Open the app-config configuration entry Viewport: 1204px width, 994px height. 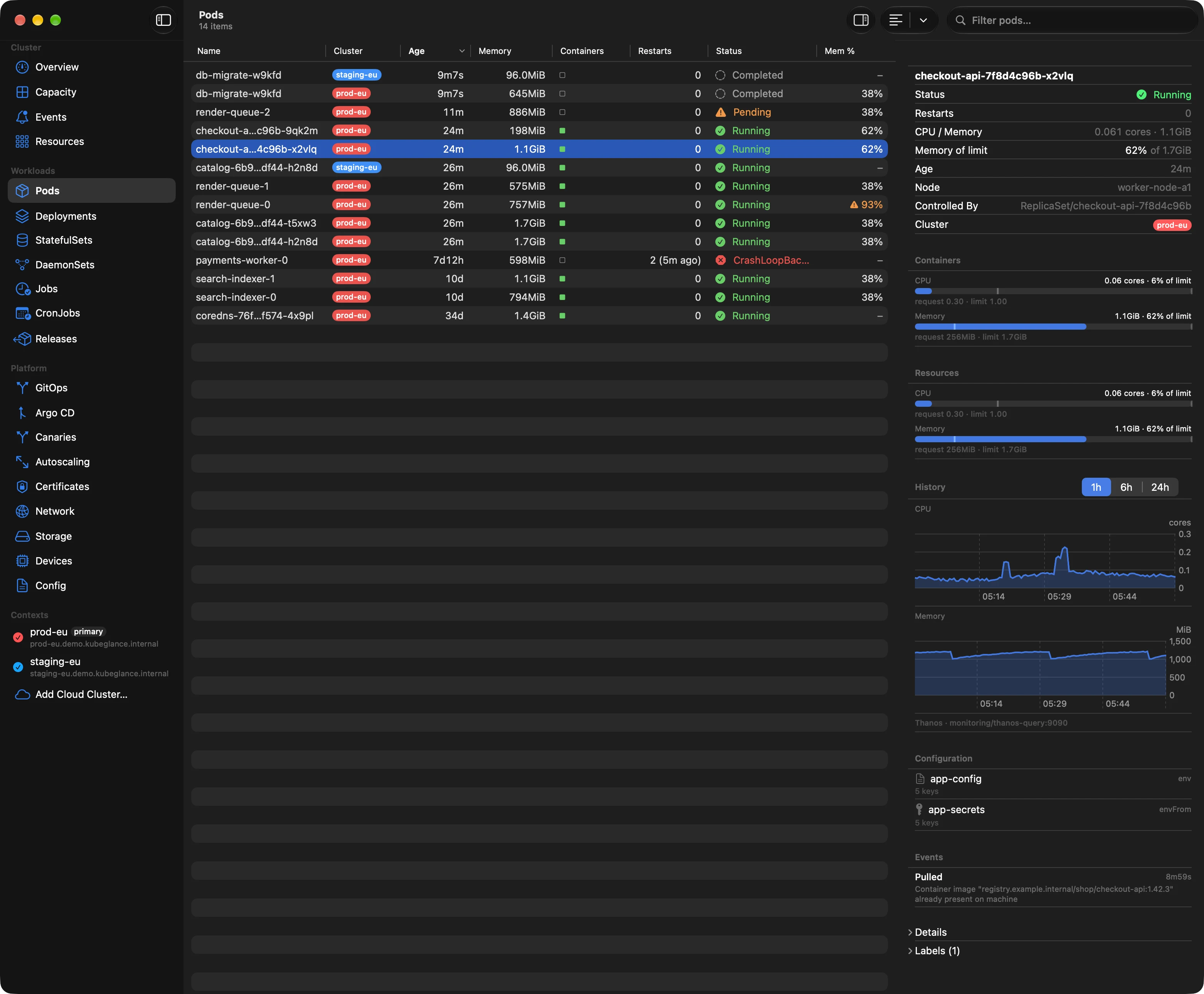[1053, 784]
